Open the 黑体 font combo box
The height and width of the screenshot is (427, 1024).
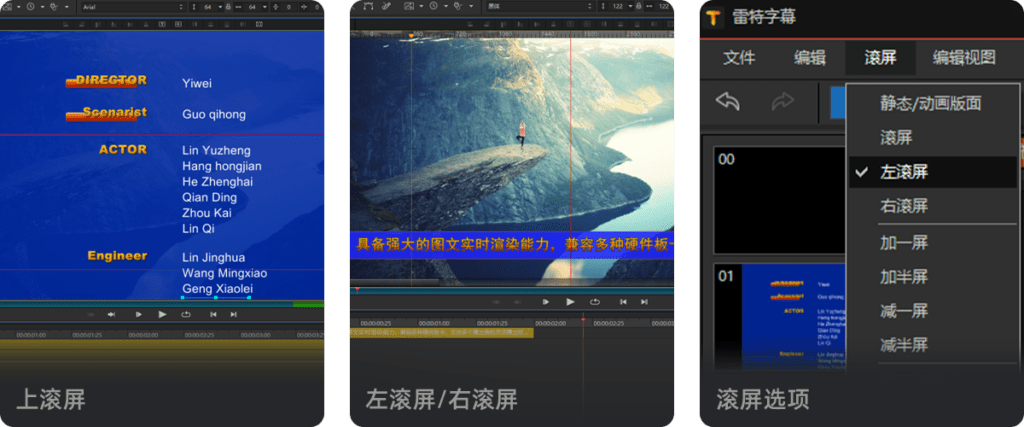click(539, 7)
